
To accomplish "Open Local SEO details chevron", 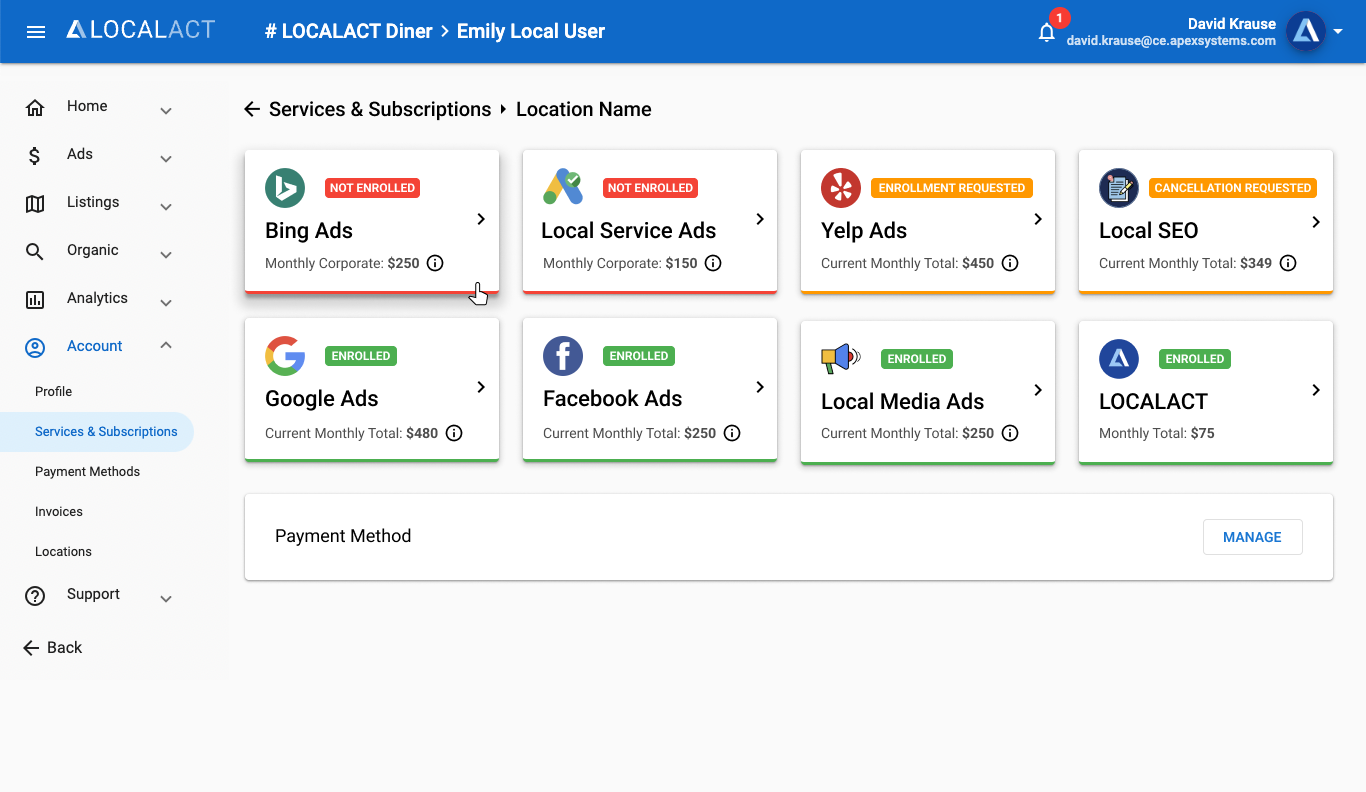I will 1316,222.
